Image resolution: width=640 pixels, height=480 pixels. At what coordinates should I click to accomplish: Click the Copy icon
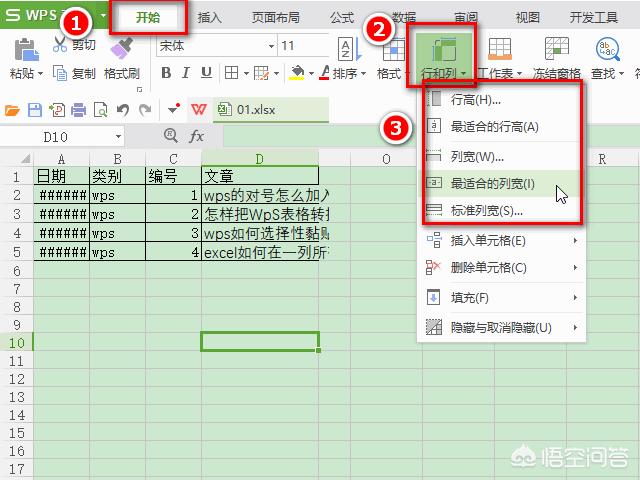[60, 73]
